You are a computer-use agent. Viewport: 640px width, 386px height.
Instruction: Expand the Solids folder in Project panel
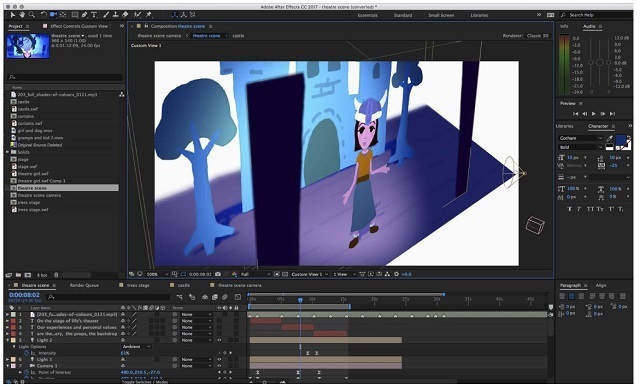point(7,152)
